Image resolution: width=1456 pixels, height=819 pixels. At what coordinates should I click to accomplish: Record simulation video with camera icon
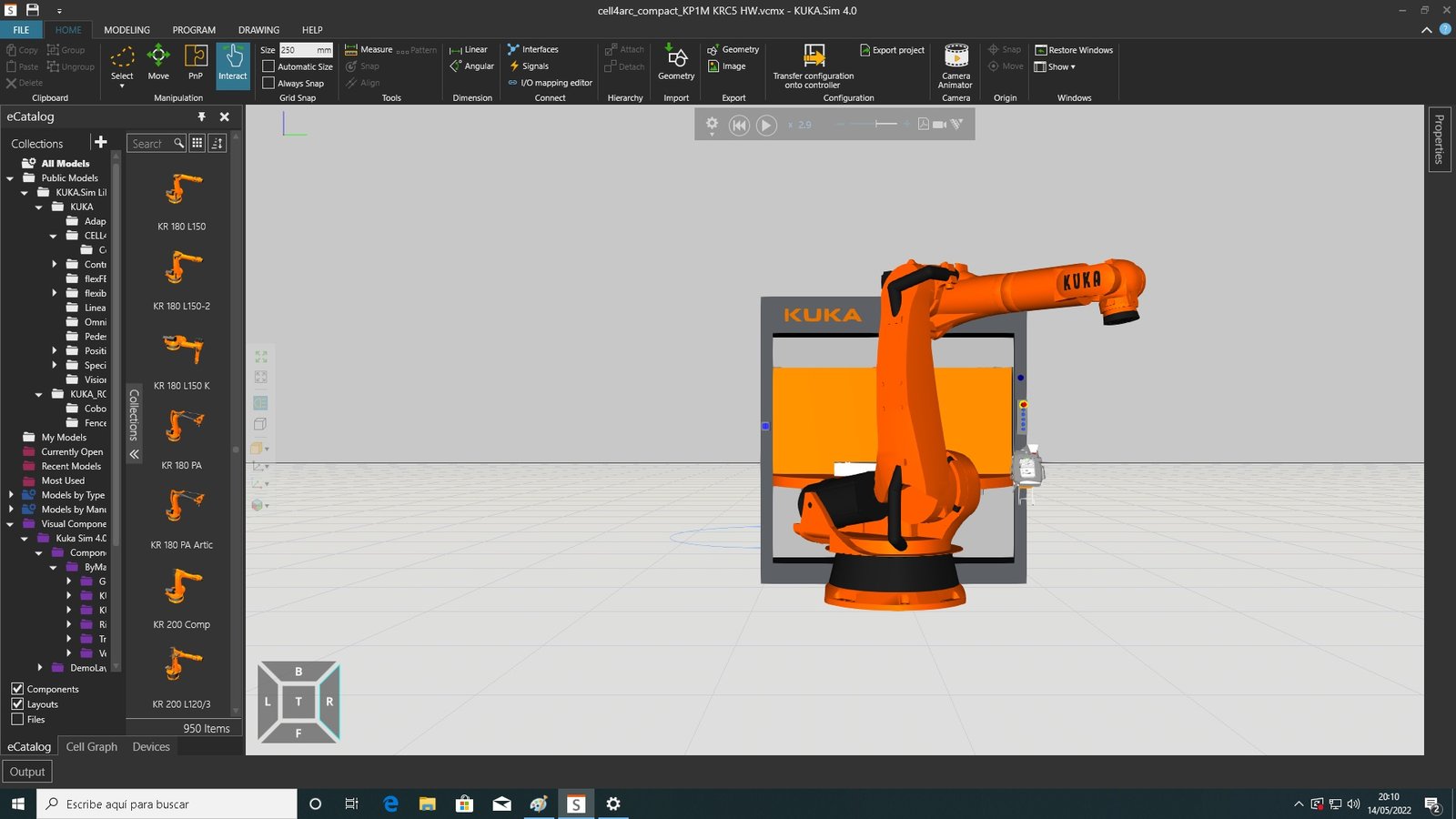[940, 125]
